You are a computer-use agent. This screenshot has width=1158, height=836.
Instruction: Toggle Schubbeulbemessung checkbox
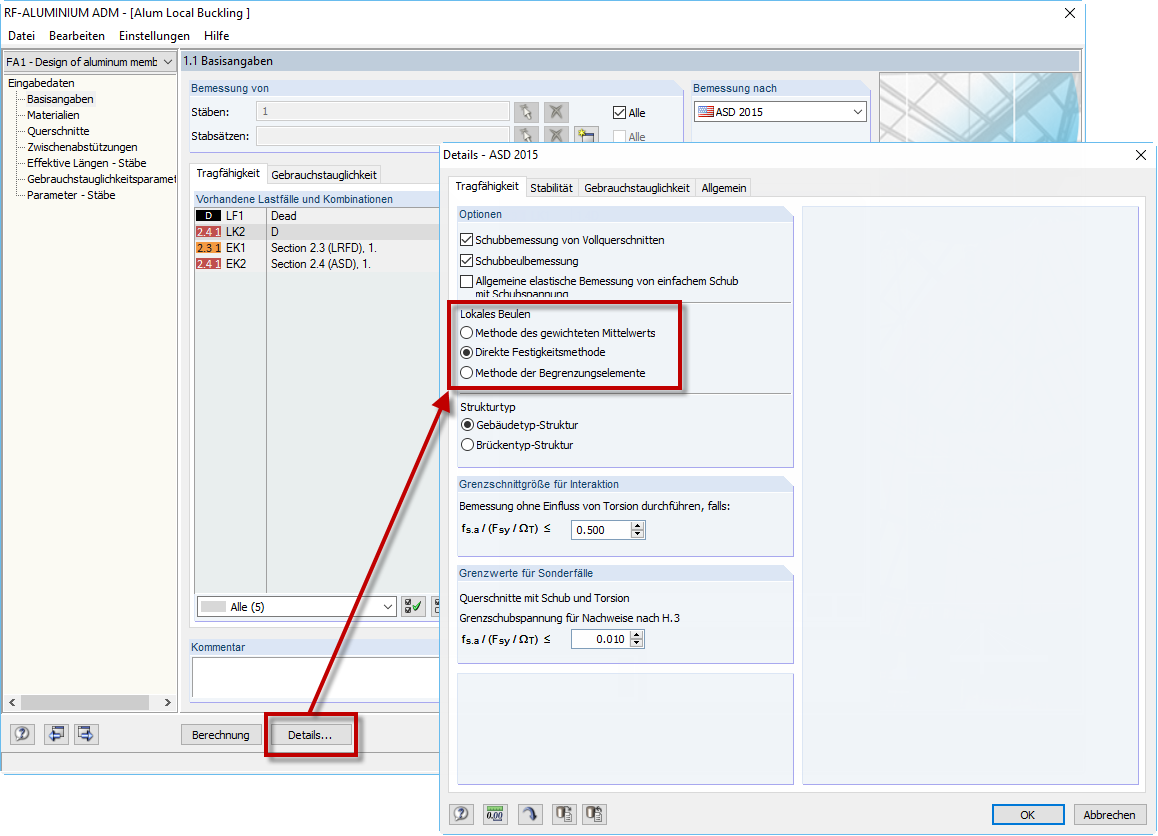click(x=466, y=261)
